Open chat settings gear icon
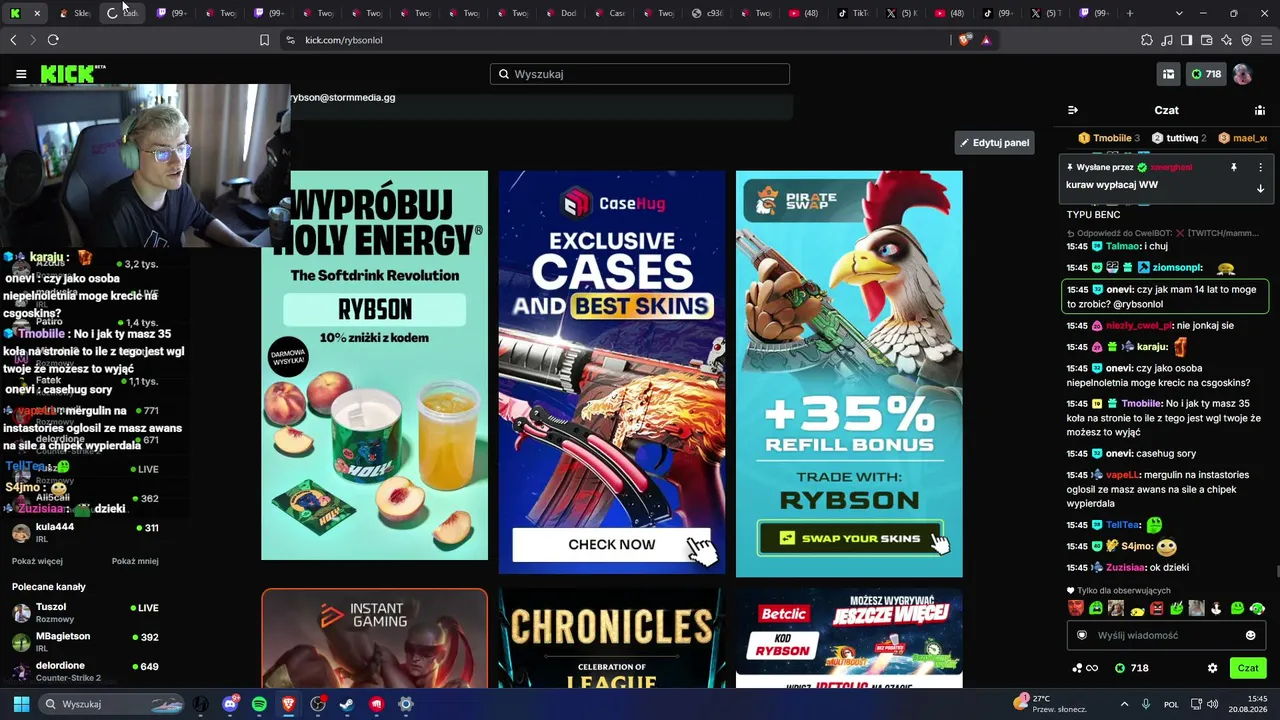 (1212, 668)
